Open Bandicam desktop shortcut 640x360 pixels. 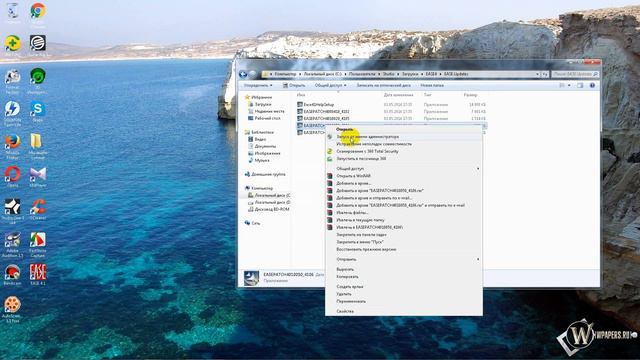[x=13, y=272]
